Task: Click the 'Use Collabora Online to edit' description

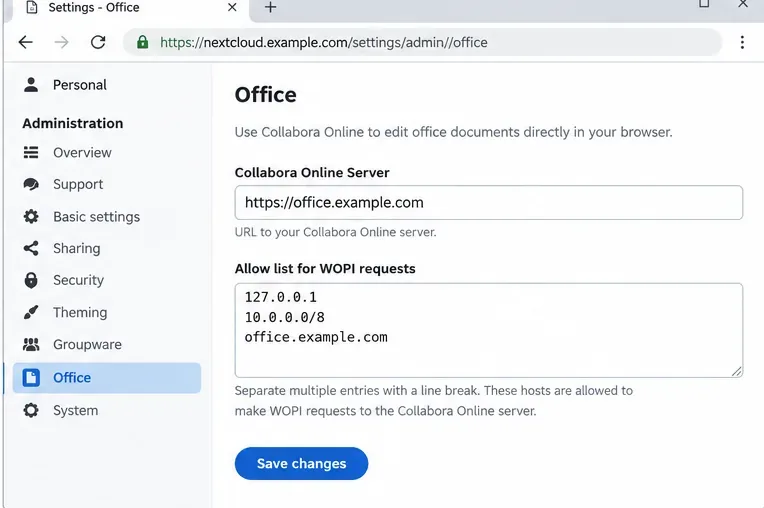Action: pos(453,132)
